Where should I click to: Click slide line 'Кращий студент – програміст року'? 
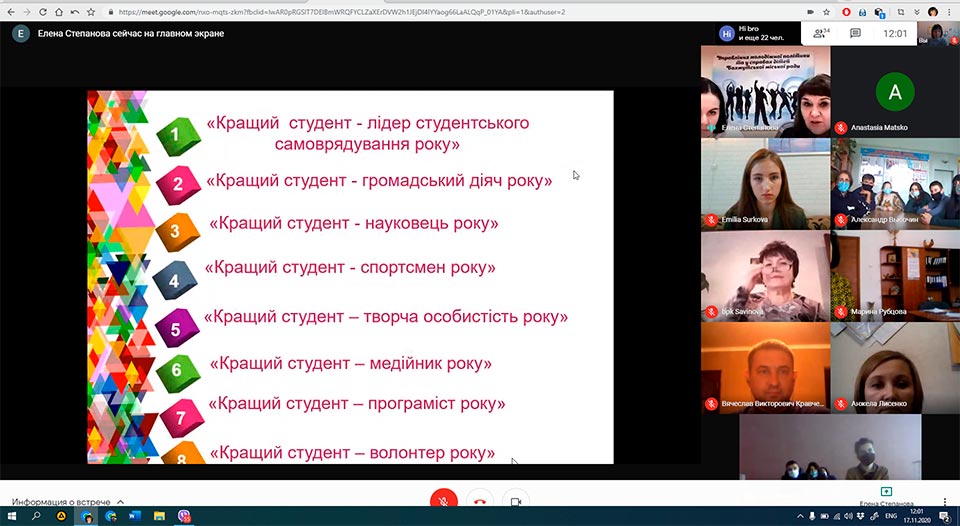(x=356, y=404)
